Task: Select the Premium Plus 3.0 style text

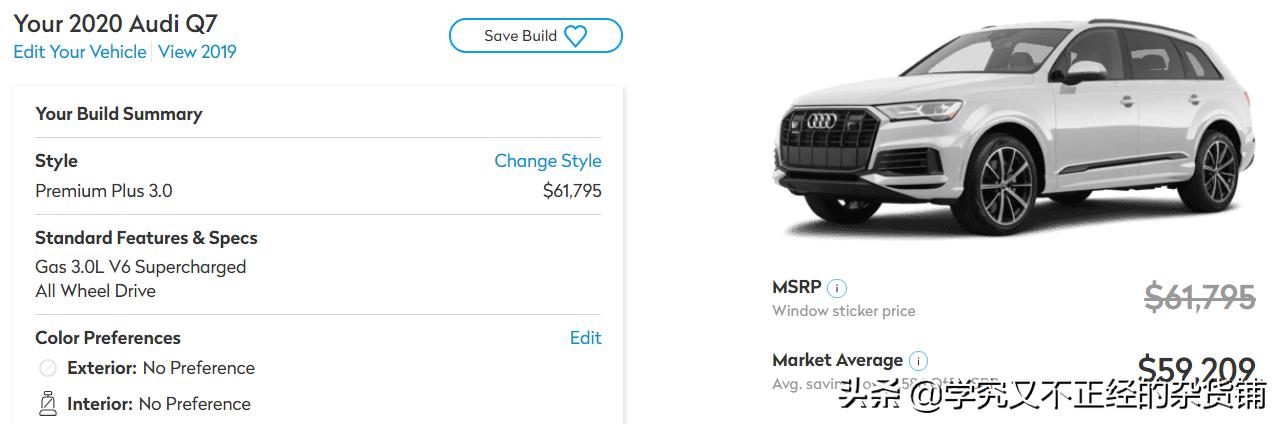Action: point(104,191)
